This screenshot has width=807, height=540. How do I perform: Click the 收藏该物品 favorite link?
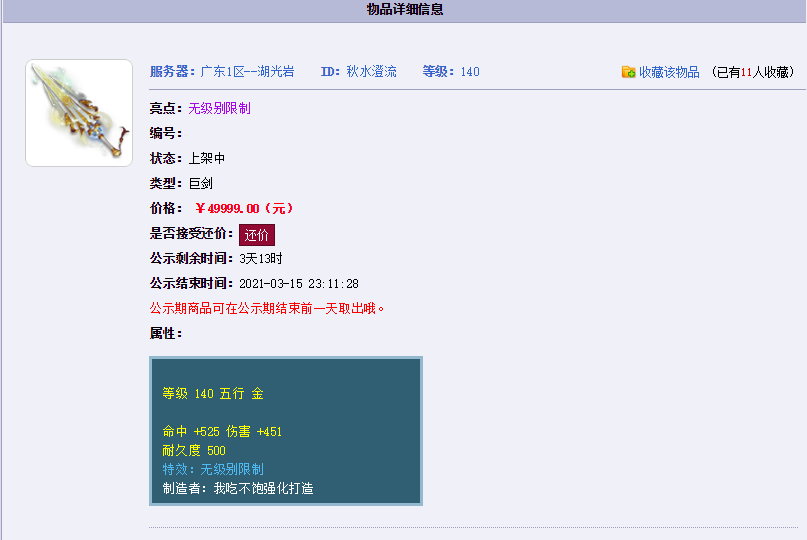click(669, 72)
